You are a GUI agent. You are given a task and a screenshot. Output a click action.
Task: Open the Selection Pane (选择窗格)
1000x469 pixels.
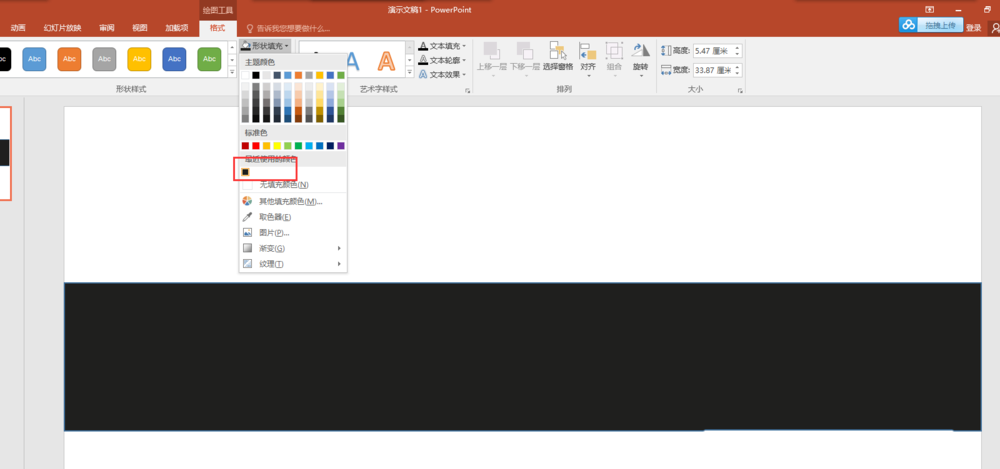(558, 56)
